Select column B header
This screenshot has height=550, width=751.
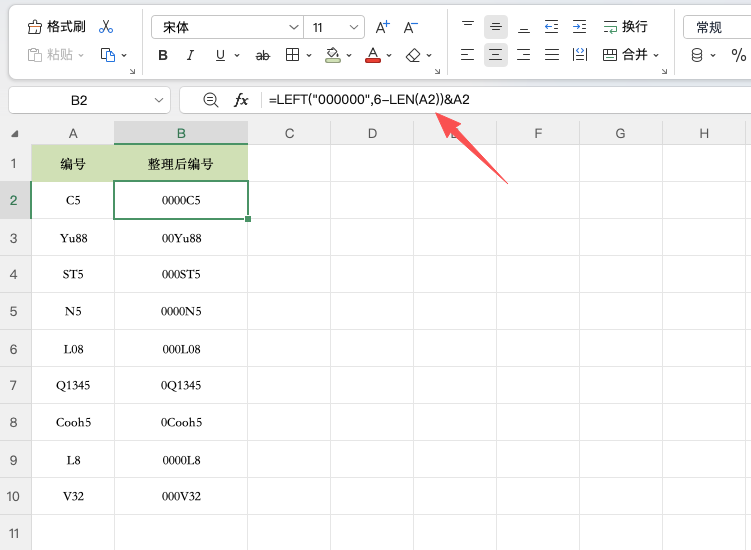(181, 133)
